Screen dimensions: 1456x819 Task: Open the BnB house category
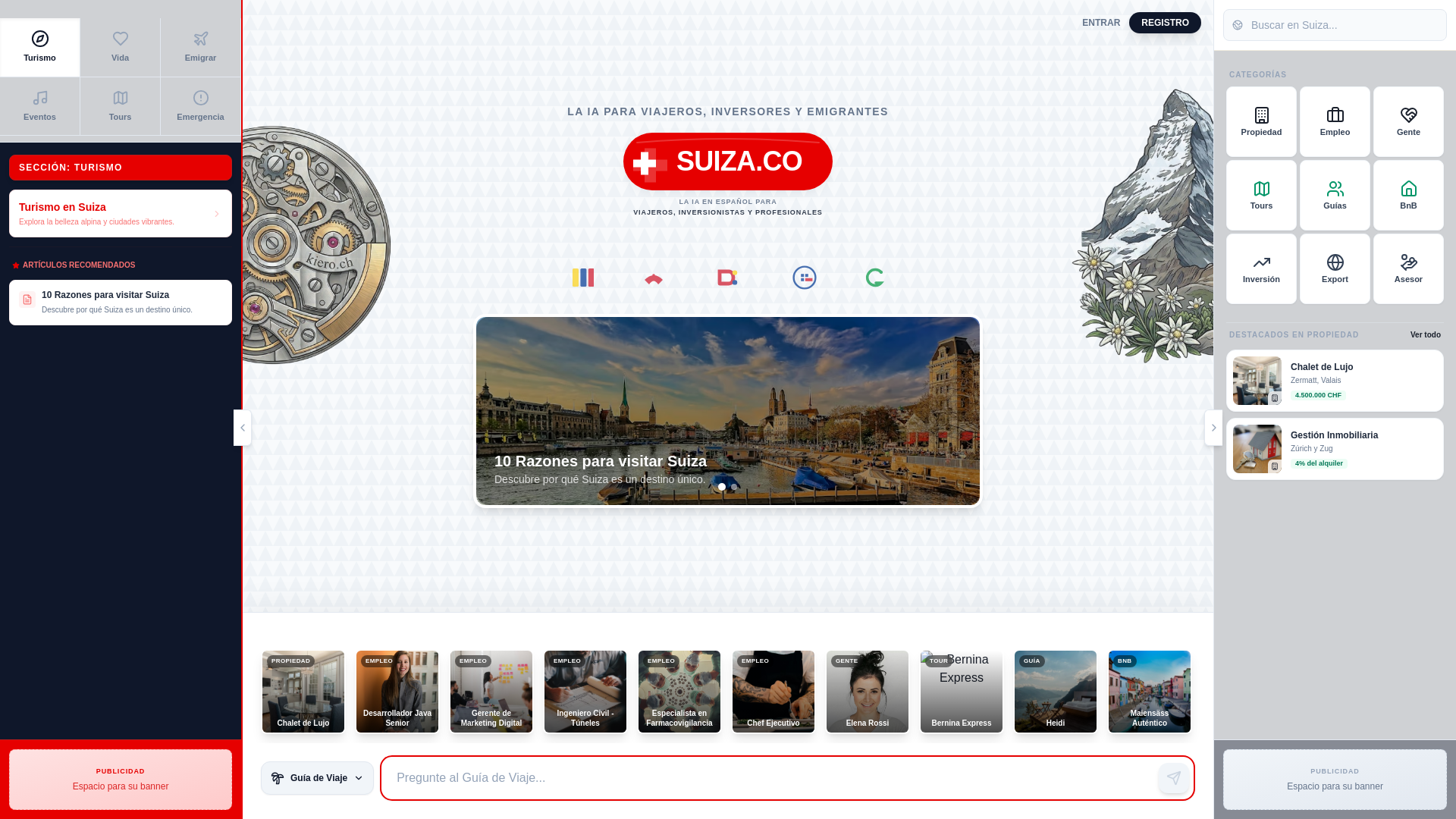point(1408,195)
